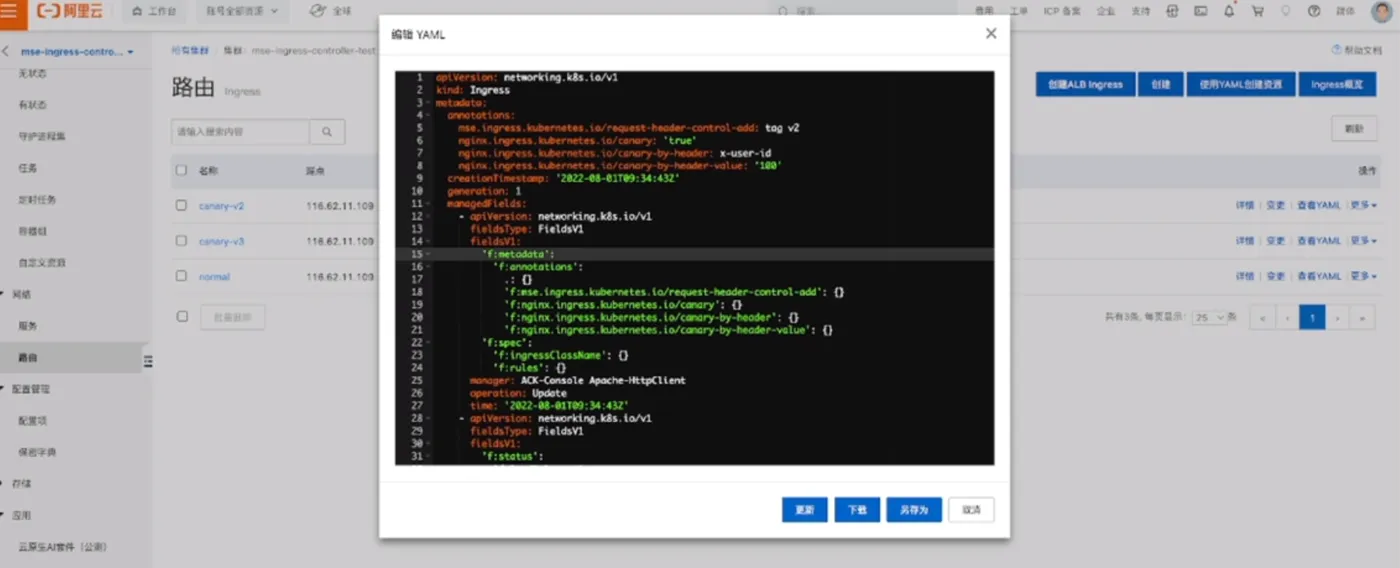This screenshot has width=1400, height=568.
Task: Click the 另存为 button
Action: click(x=914, y=509)
